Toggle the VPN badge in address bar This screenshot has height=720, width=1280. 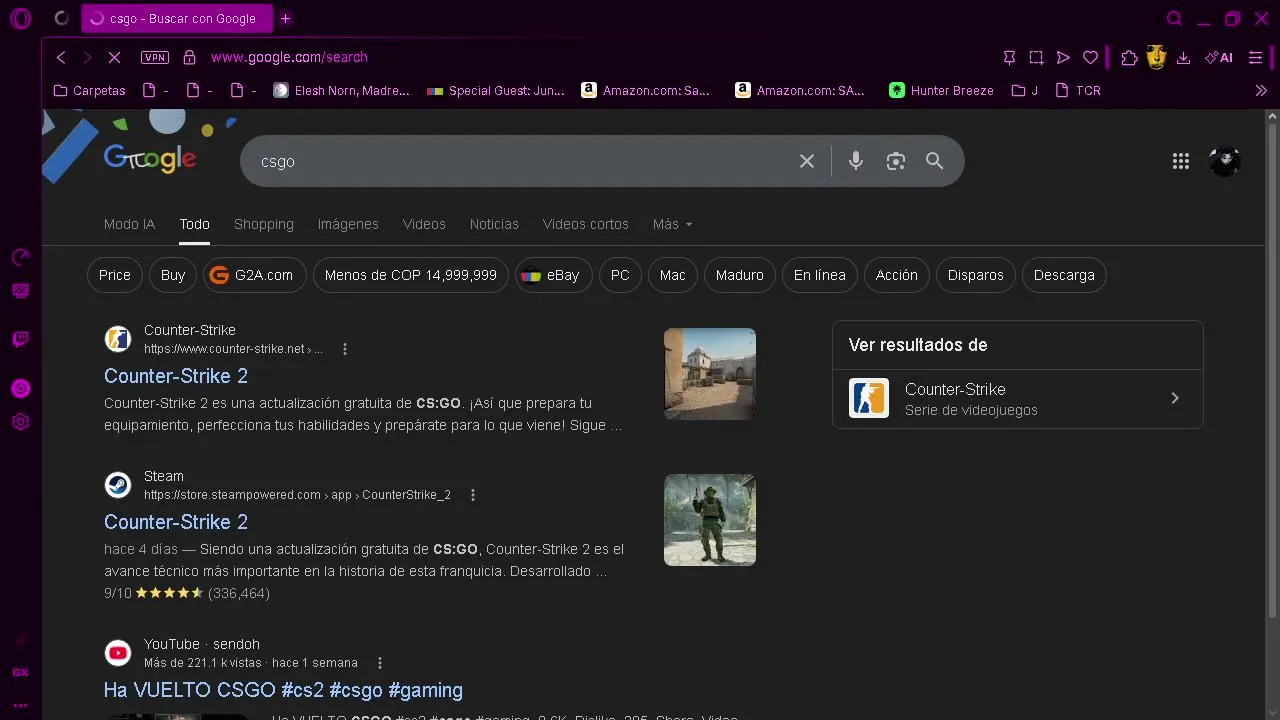(155, 57)
